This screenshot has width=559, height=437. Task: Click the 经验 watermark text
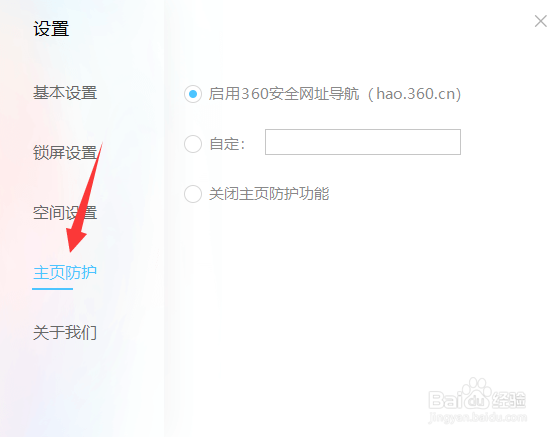(x=509, y=400)
